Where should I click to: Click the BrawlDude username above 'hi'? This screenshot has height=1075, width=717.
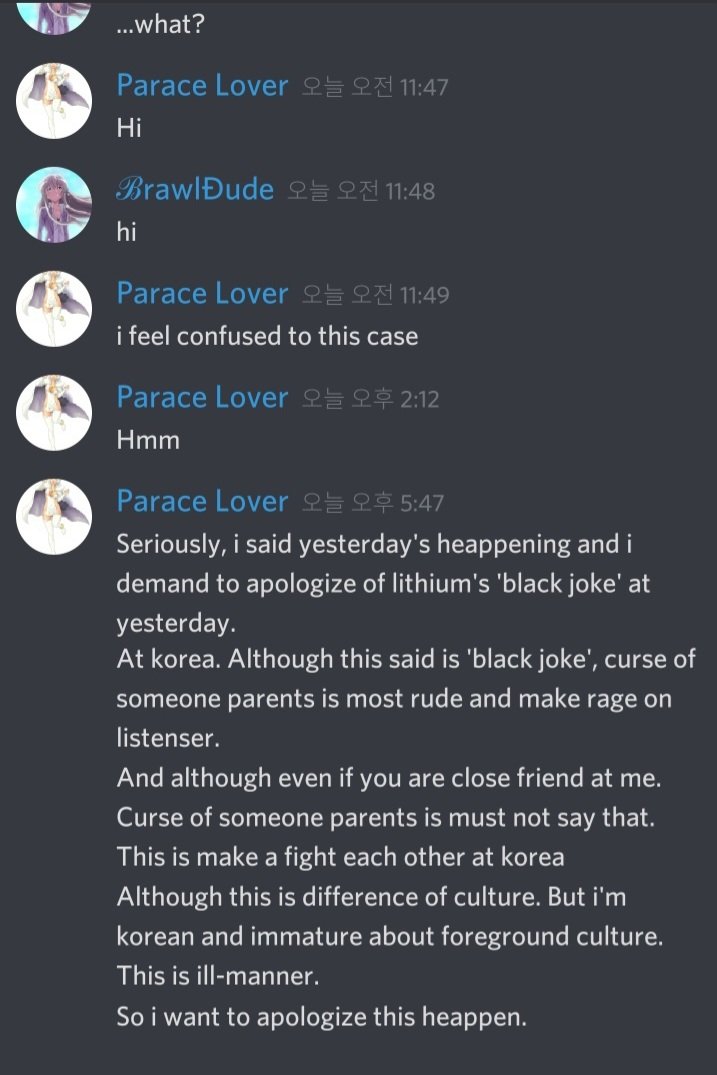point(195,190)
